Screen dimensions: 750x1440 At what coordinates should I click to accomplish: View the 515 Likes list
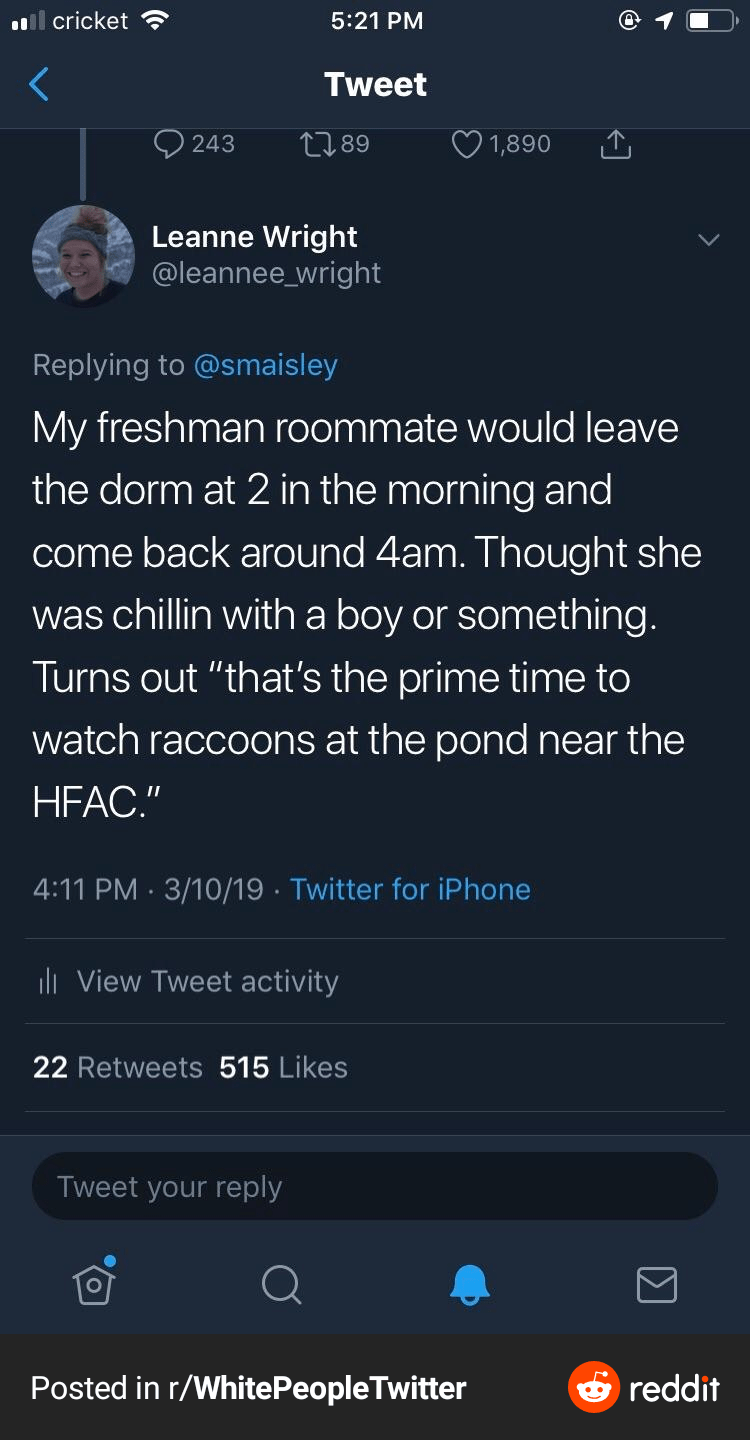pyautogui.click(x=284, y=1067)
